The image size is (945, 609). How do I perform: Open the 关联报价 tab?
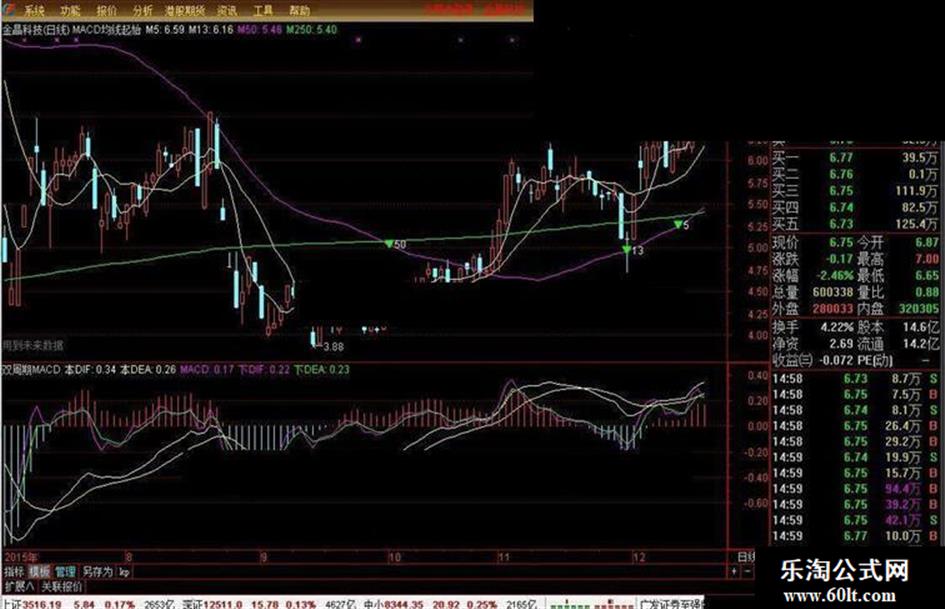click(62, 586)
